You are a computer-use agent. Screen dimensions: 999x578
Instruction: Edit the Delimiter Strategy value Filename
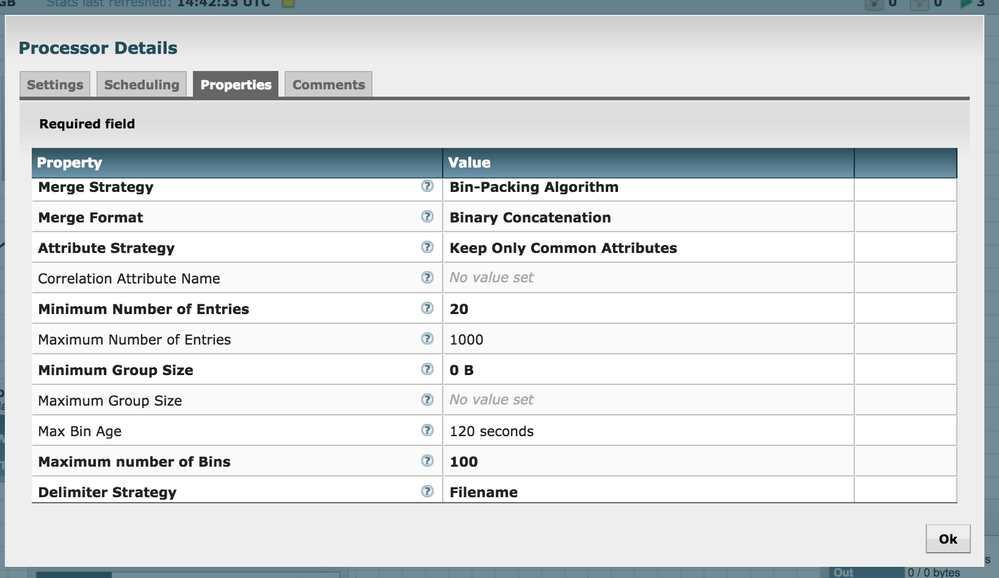tap(649, 491)
